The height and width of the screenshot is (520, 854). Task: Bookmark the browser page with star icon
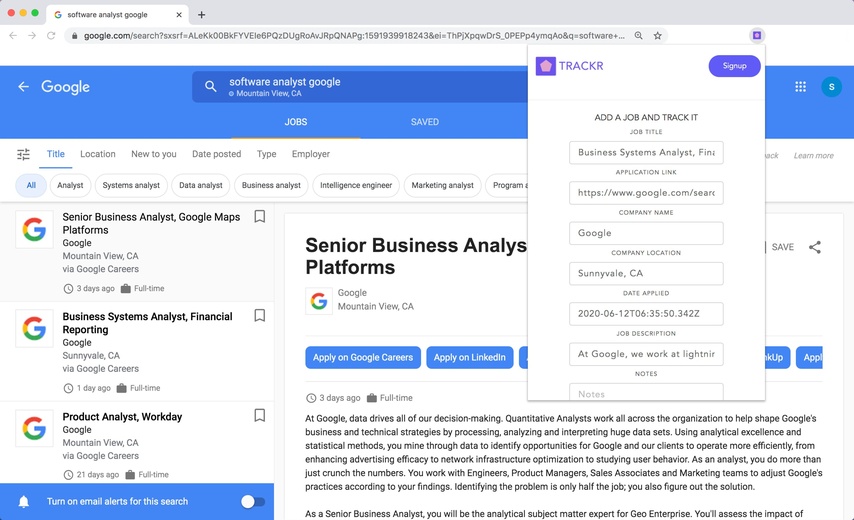point(658,35)
